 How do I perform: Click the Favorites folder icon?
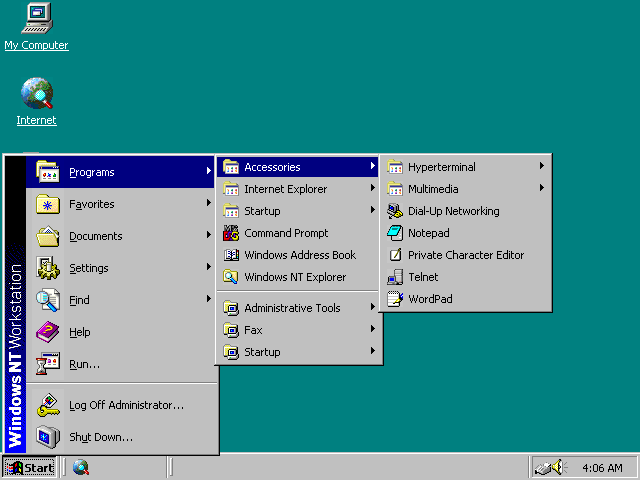48,204
